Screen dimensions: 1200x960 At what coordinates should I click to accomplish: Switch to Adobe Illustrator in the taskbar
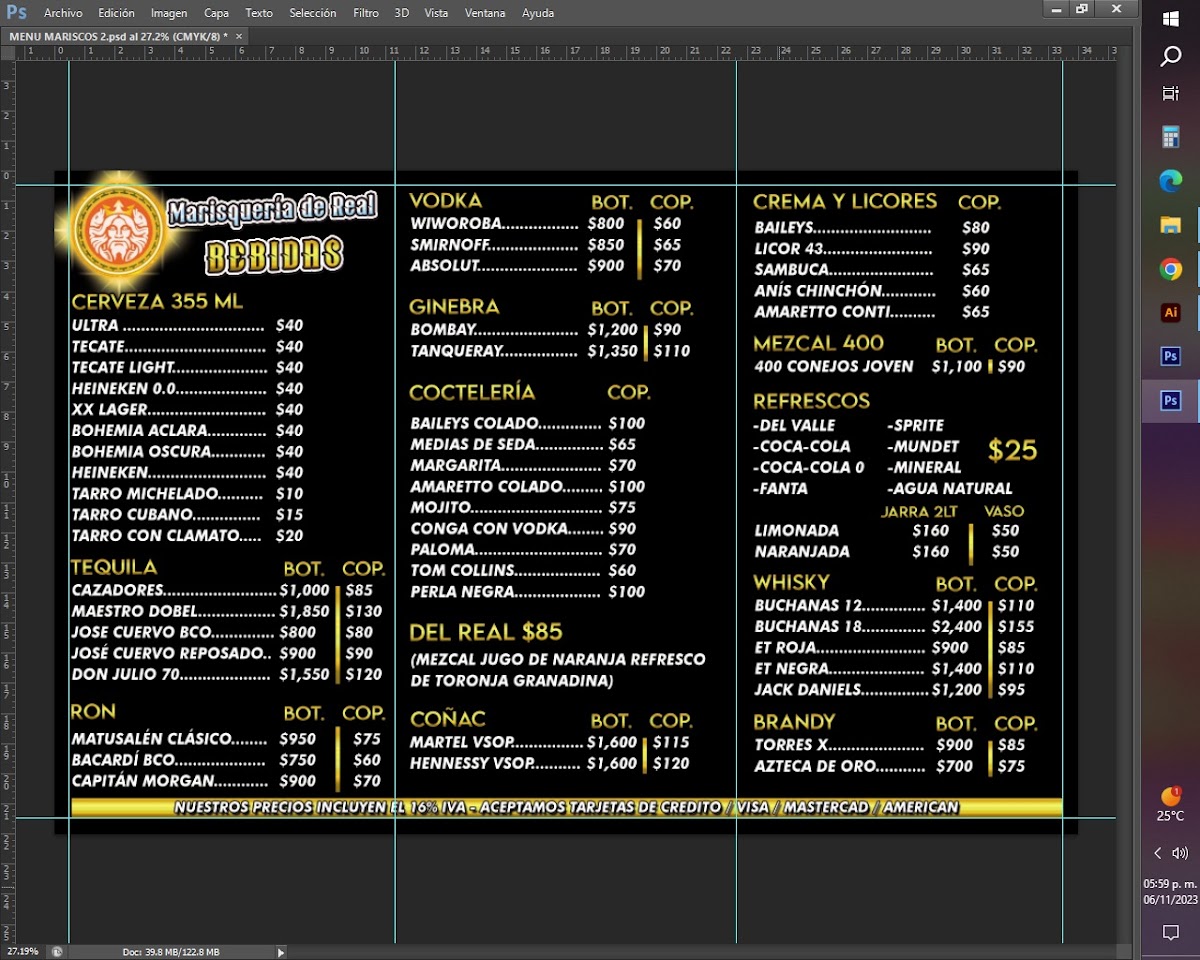pos(1171,313)
